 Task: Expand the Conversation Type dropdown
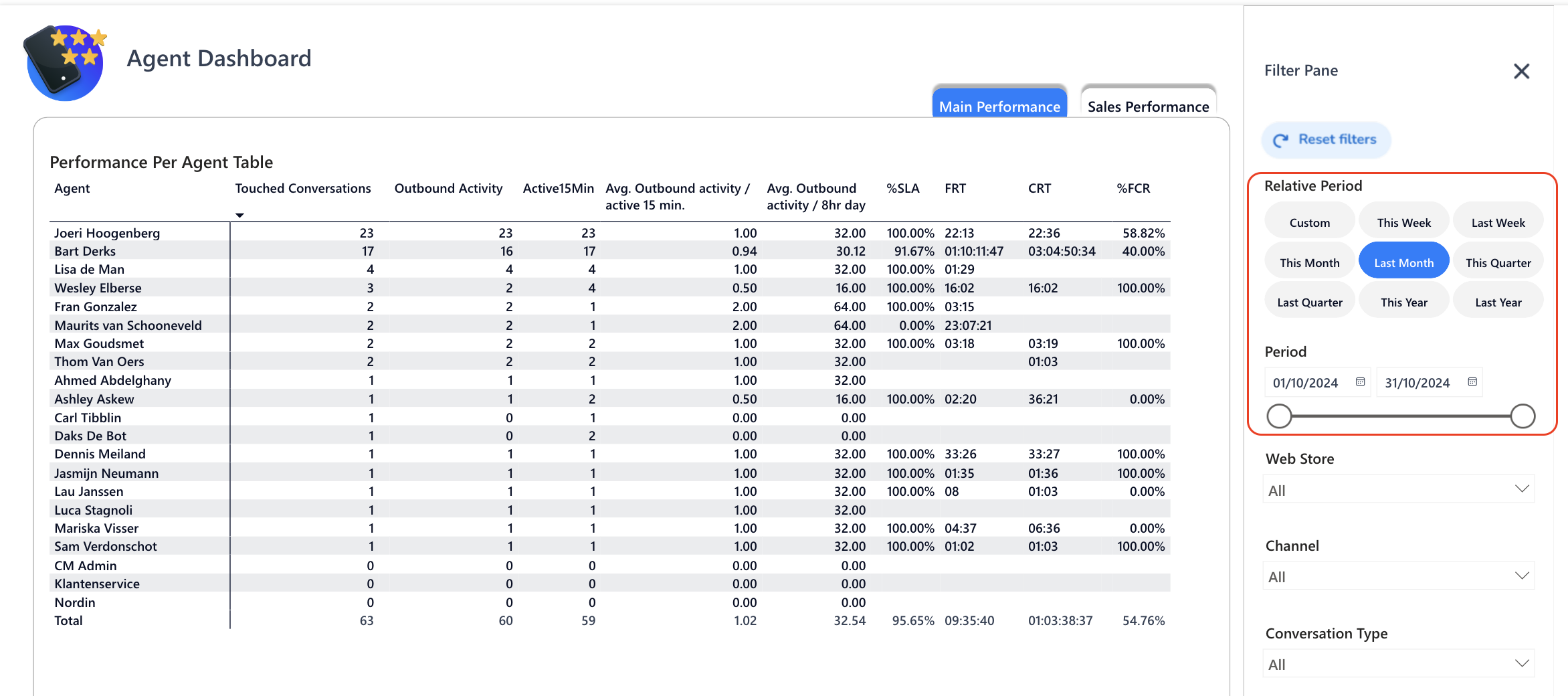(1398, 665)
